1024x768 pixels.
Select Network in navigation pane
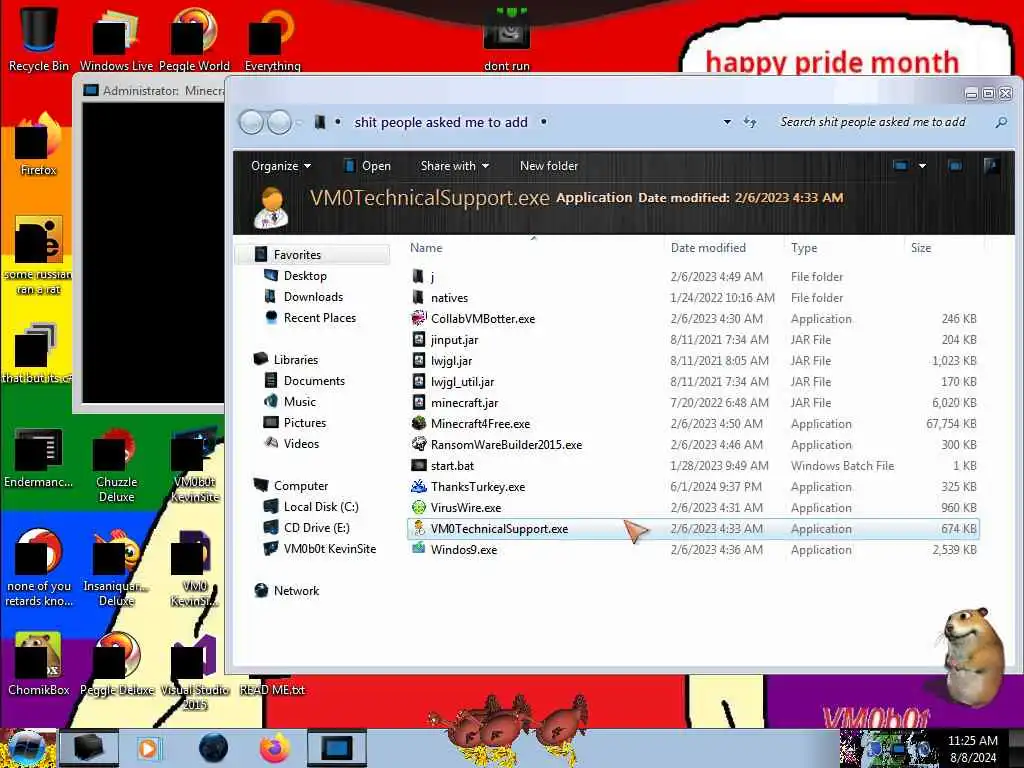point(296,590)
